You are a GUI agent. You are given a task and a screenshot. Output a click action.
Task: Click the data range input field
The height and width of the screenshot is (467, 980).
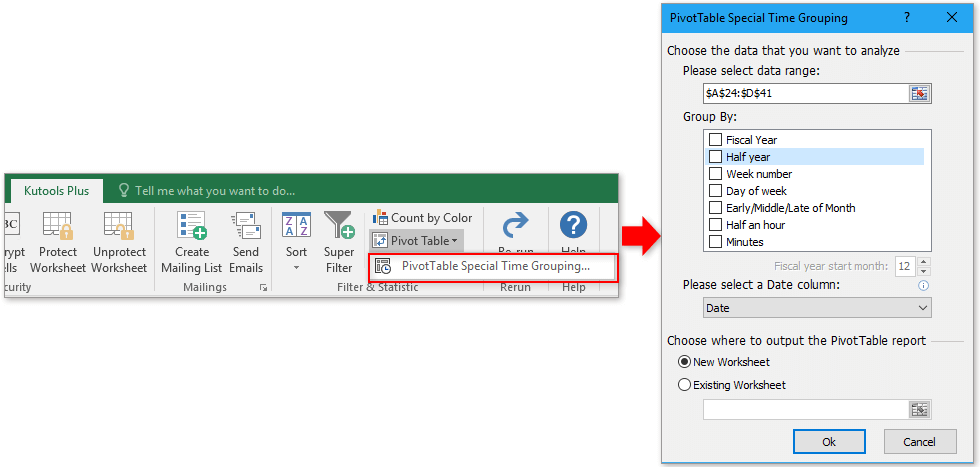coord(804,93)
